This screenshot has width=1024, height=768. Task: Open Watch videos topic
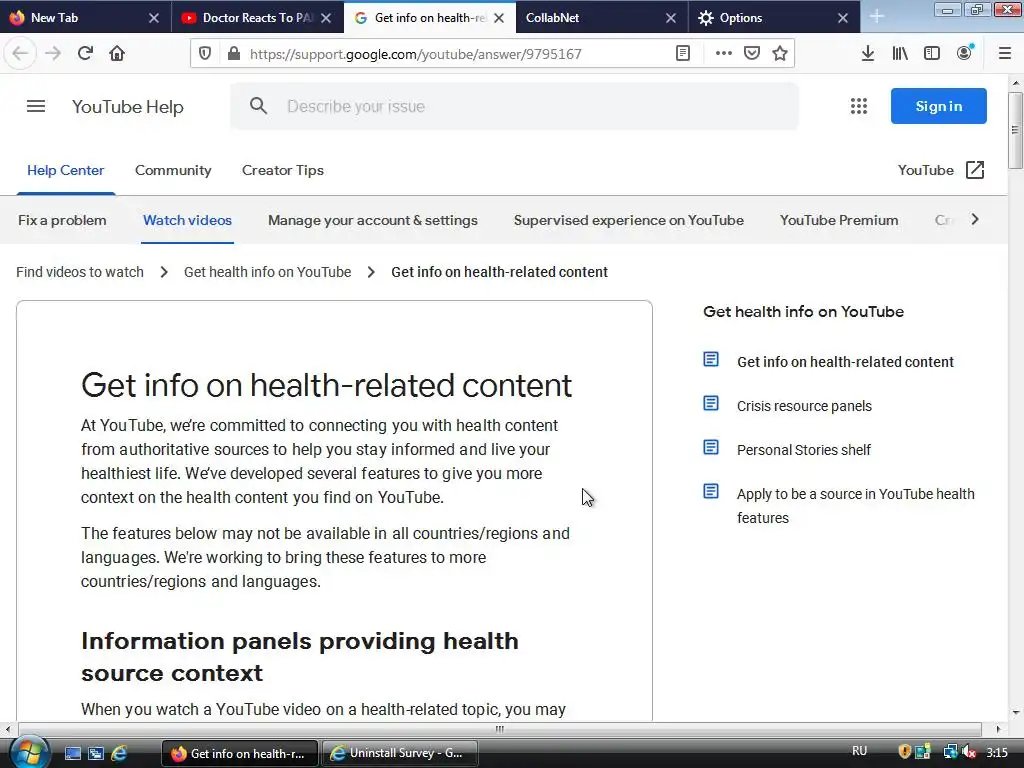pyautogui.click(x=187, y=220)
